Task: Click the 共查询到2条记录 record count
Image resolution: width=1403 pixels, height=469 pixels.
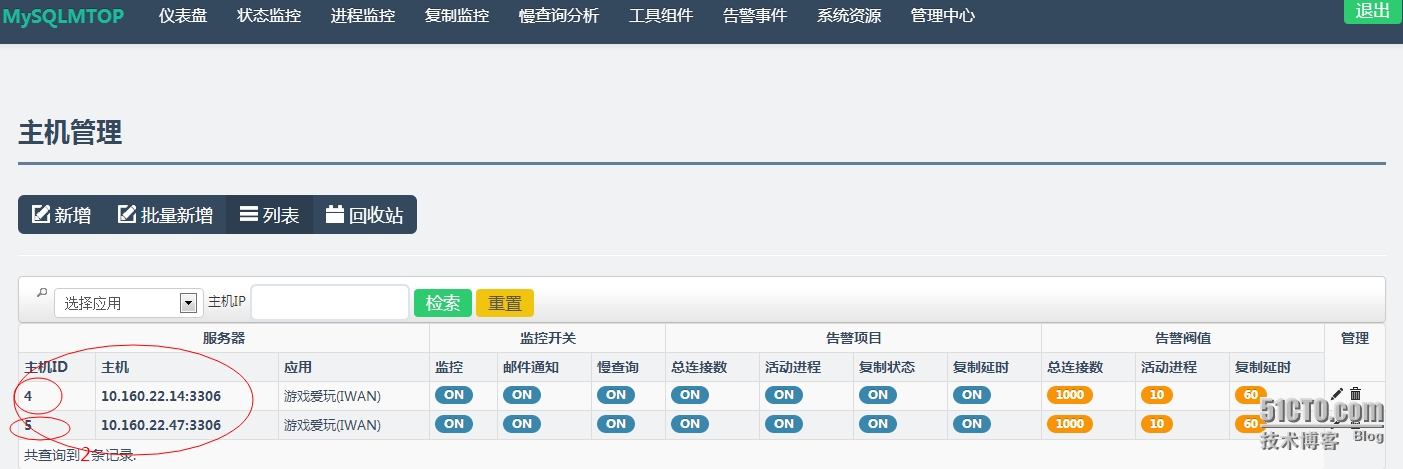Action: pyautogui.click(x=80, y=455)
